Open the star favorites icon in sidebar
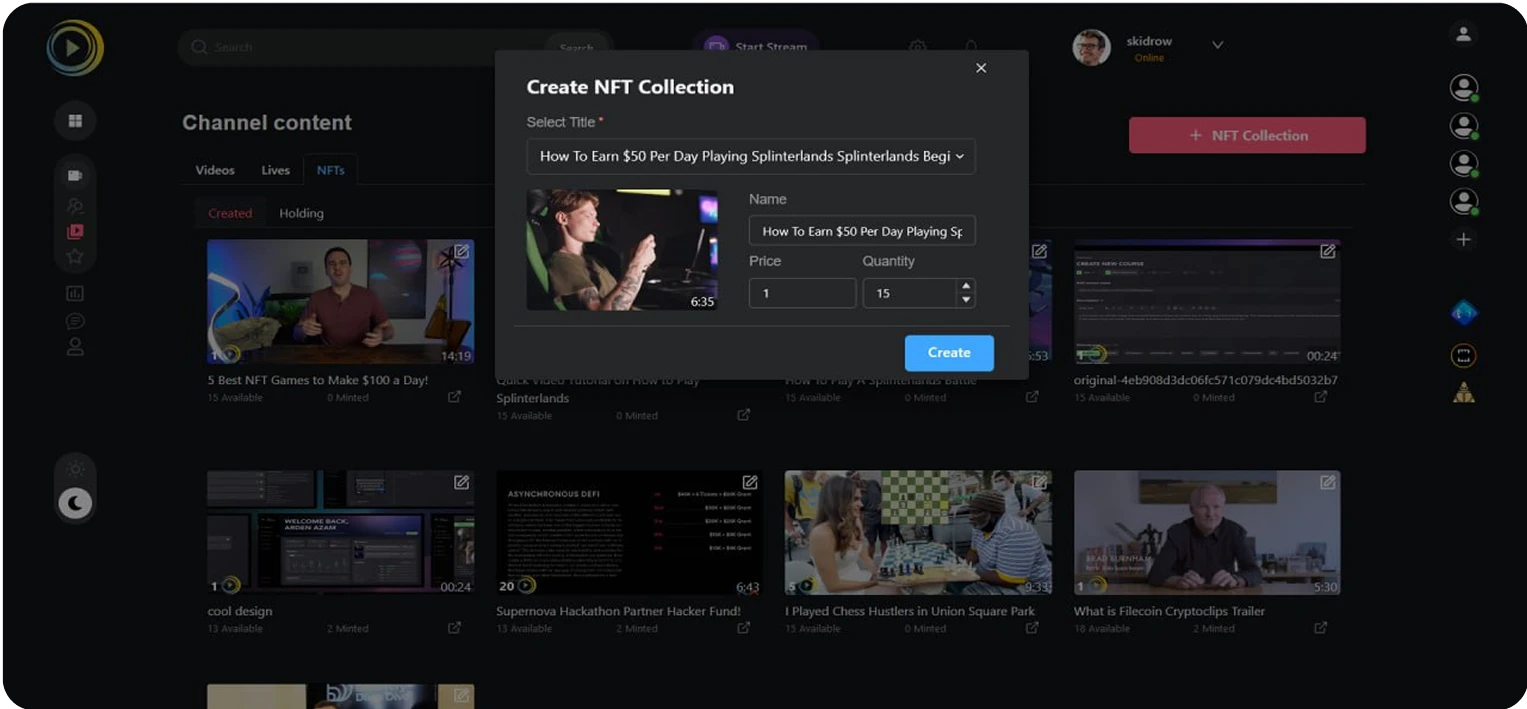 click(x=75, y=256)
